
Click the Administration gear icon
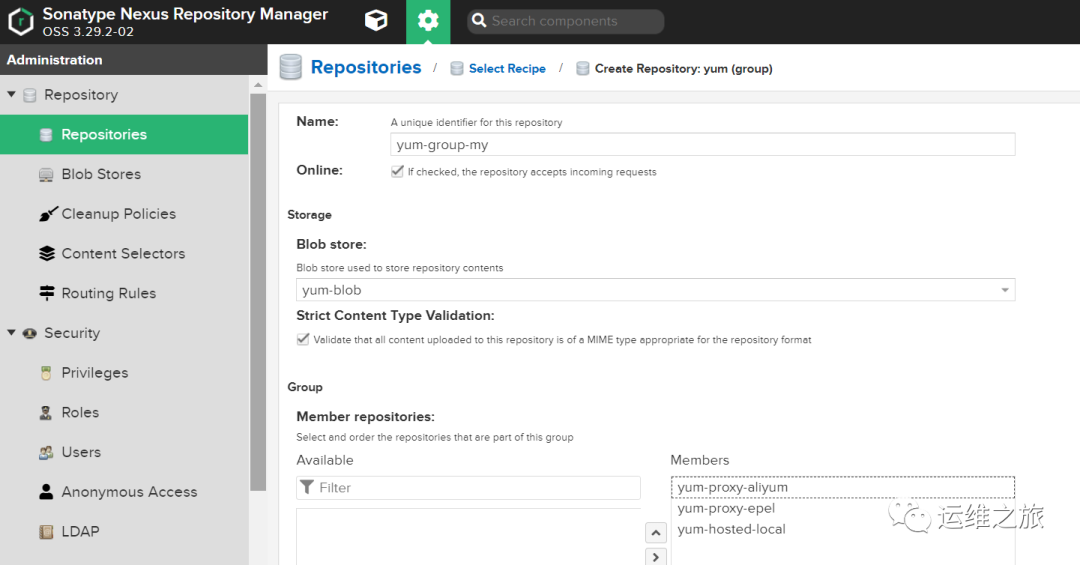click(x=428, y=21)
